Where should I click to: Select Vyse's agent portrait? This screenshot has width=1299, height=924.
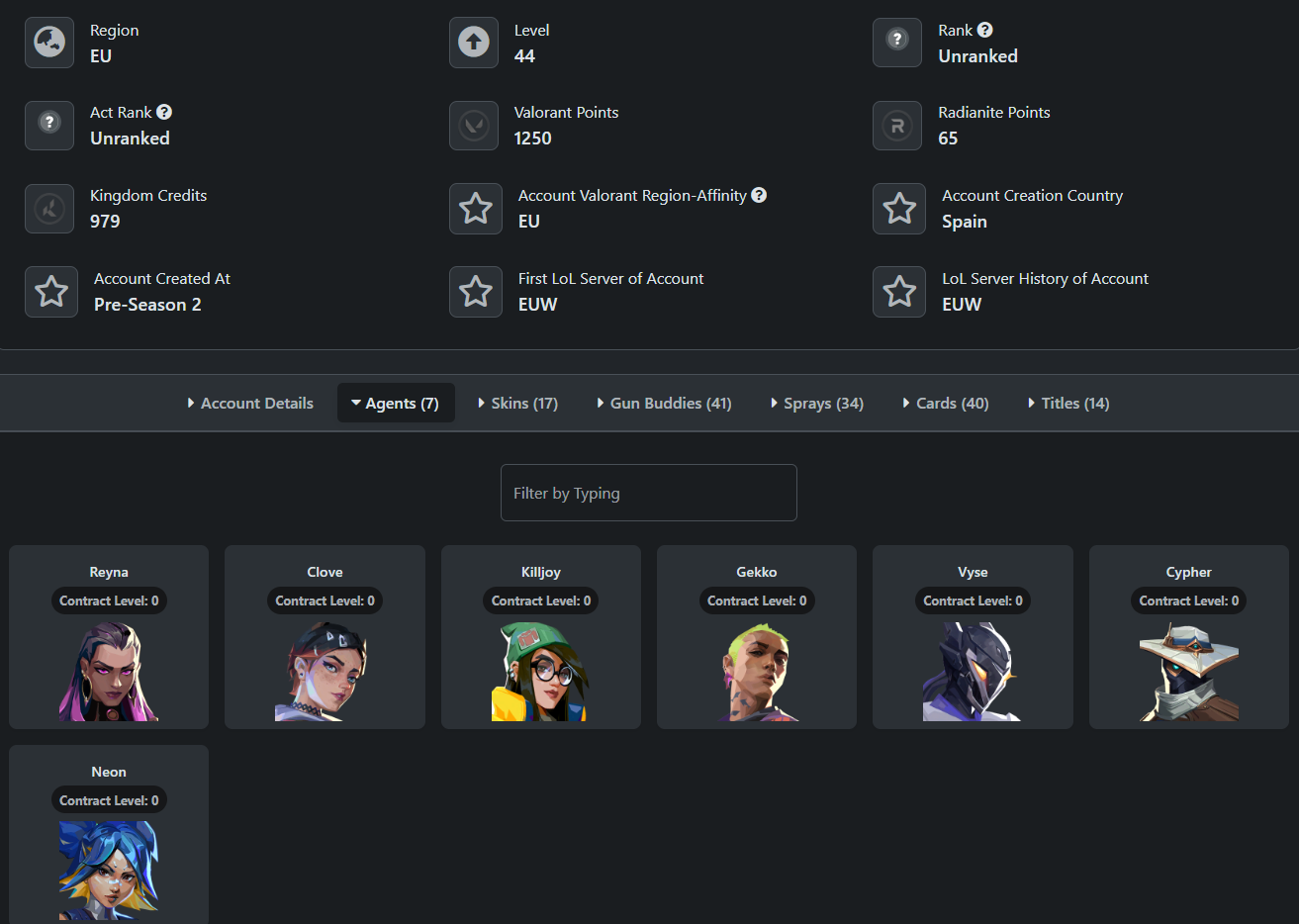click(973, 672)
